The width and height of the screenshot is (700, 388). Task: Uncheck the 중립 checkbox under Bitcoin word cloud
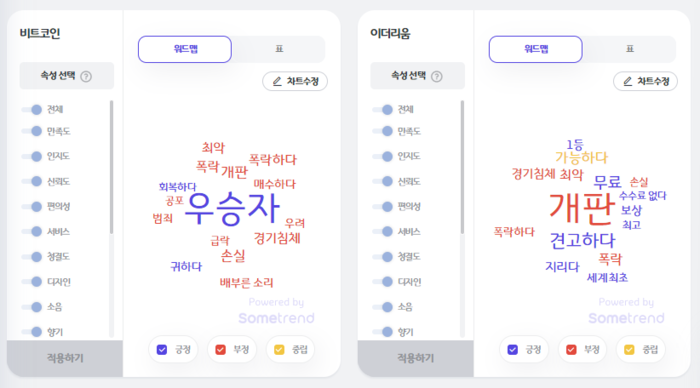click(x=279, y=349)
